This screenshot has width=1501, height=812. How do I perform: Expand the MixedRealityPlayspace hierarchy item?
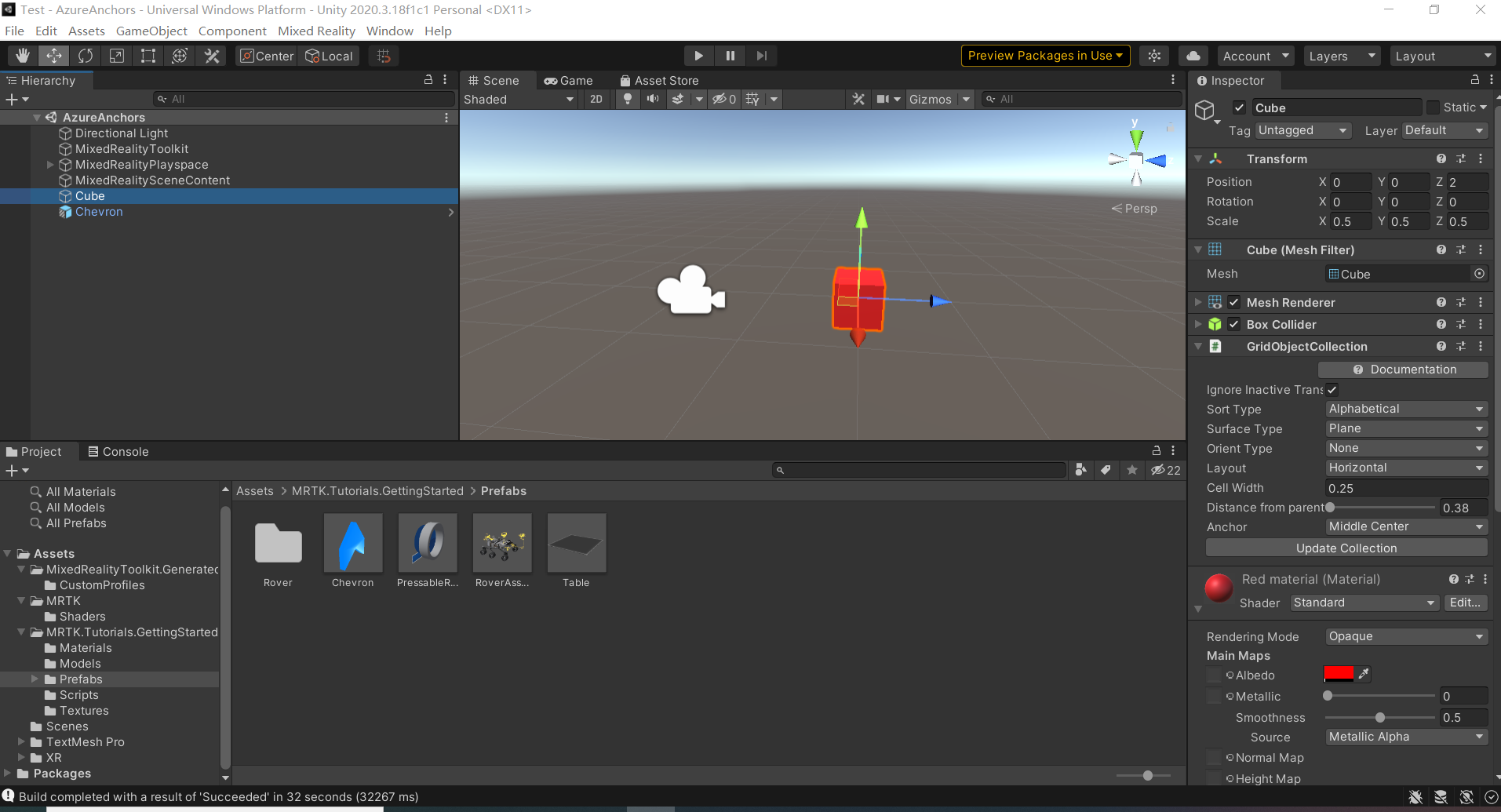(x=50, y=165)
